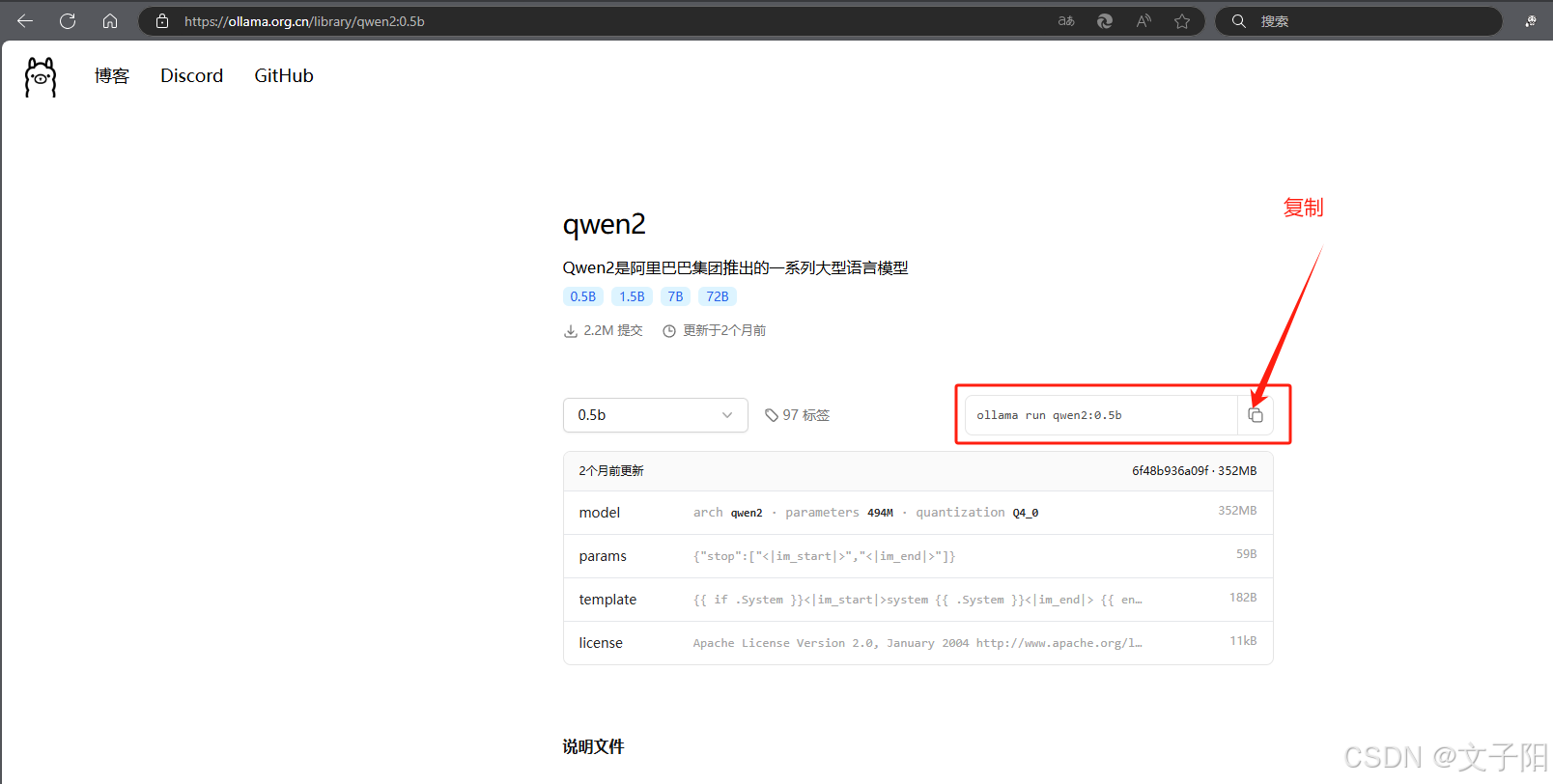1553x784 pixels.
Task: Click the clock icon beside update time
Action: 669,331
